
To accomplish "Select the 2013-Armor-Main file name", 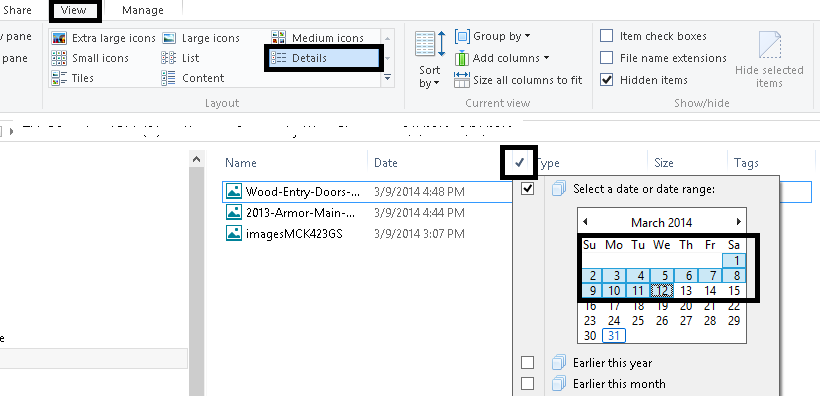I will tap(301, 212).
